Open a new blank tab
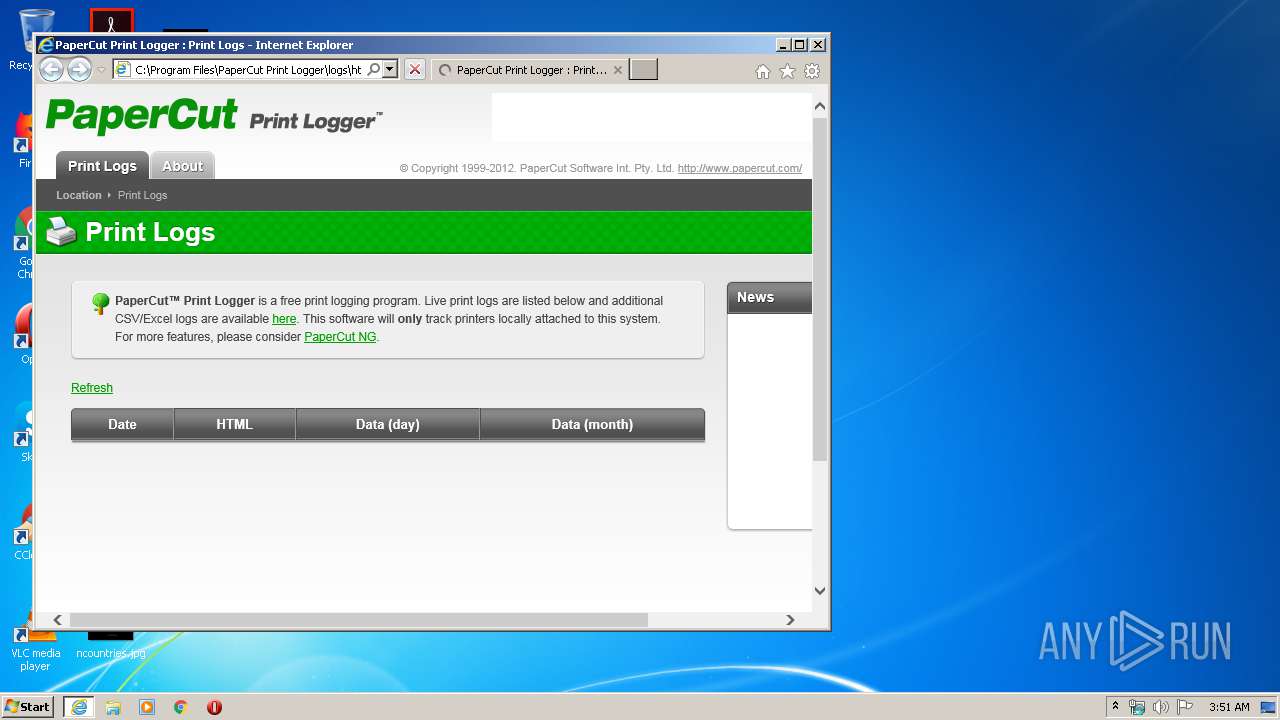The height and width of the screenshot is (720, 1280). click(643, 69)
